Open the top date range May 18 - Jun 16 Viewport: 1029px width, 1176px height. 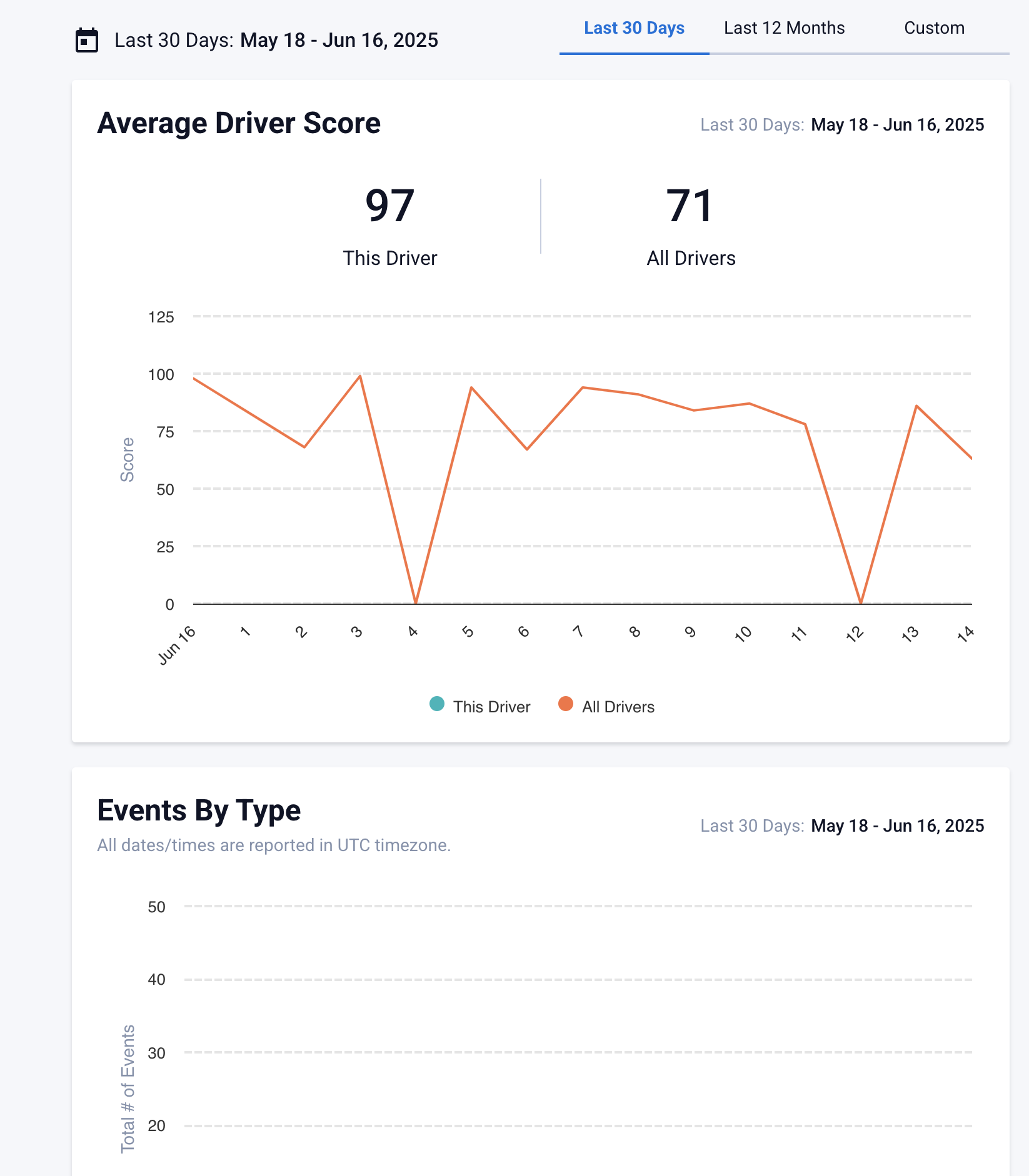(x=338, y=41)
